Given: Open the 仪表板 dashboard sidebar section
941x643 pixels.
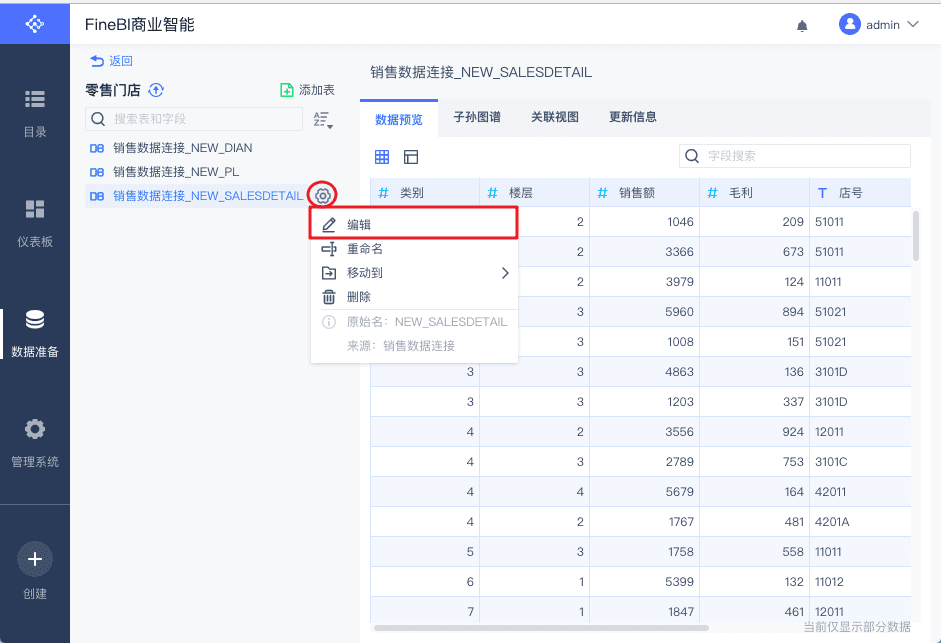Looking at the screenshot, I should 35,222.
